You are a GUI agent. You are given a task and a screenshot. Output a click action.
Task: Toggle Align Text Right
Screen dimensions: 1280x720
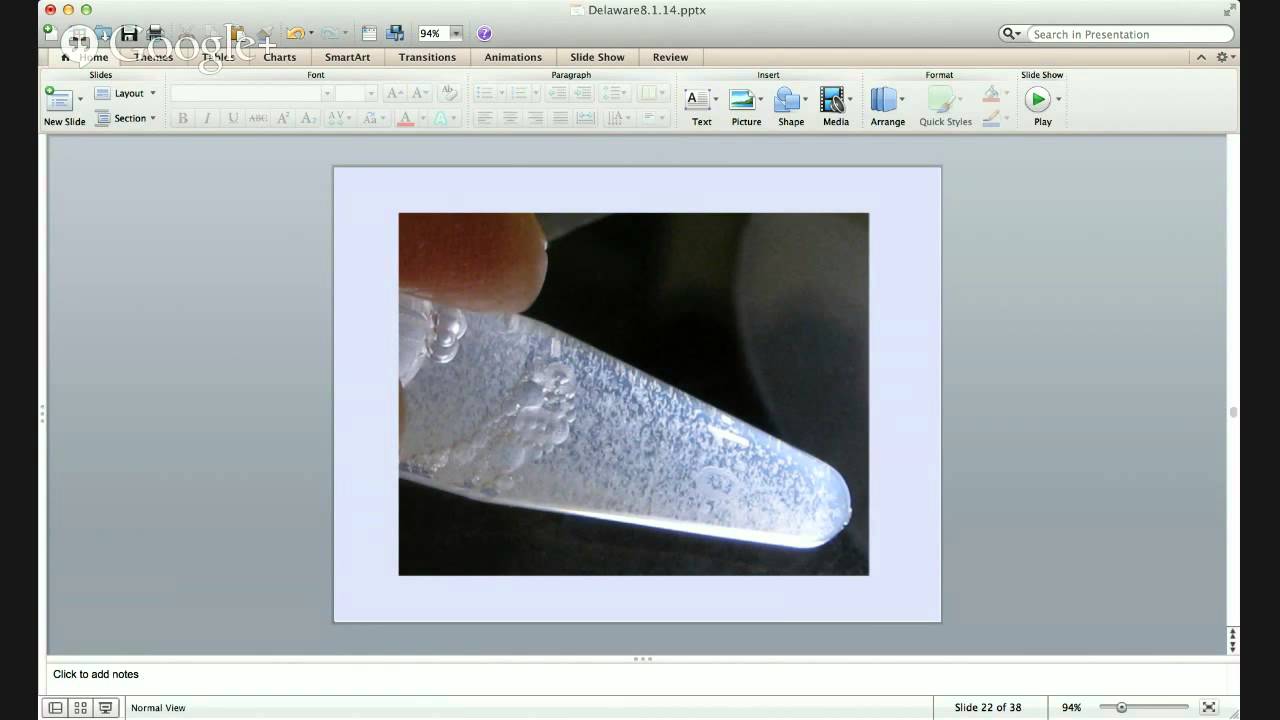(535, 118)
